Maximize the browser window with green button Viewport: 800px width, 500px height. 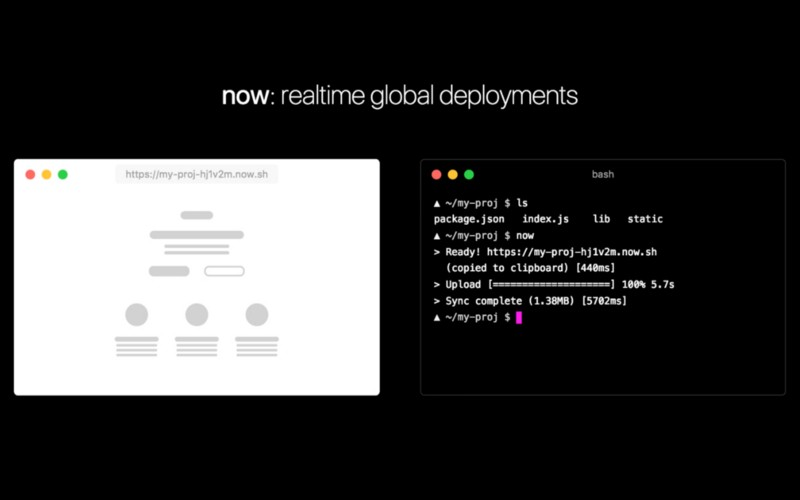tap(63, 174)
